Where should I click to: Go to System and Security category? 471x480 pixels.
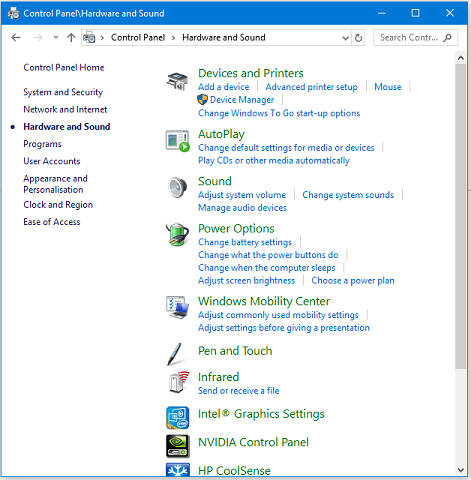coord(63,92)
